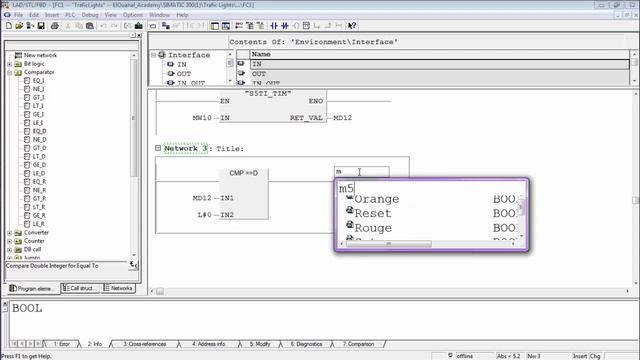Open the Edit menu

tap(34, 15)
